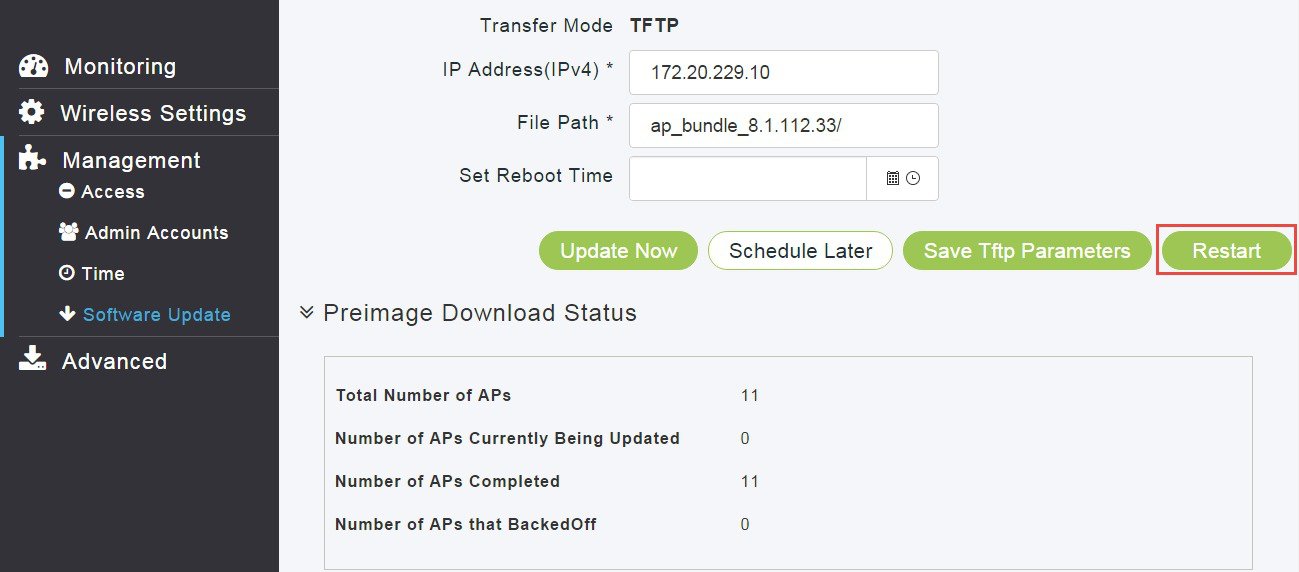The height and width of the screenshot is (572, 1299).
Task: Click the Management puzzle piece icon
Action: coord(33,160)
